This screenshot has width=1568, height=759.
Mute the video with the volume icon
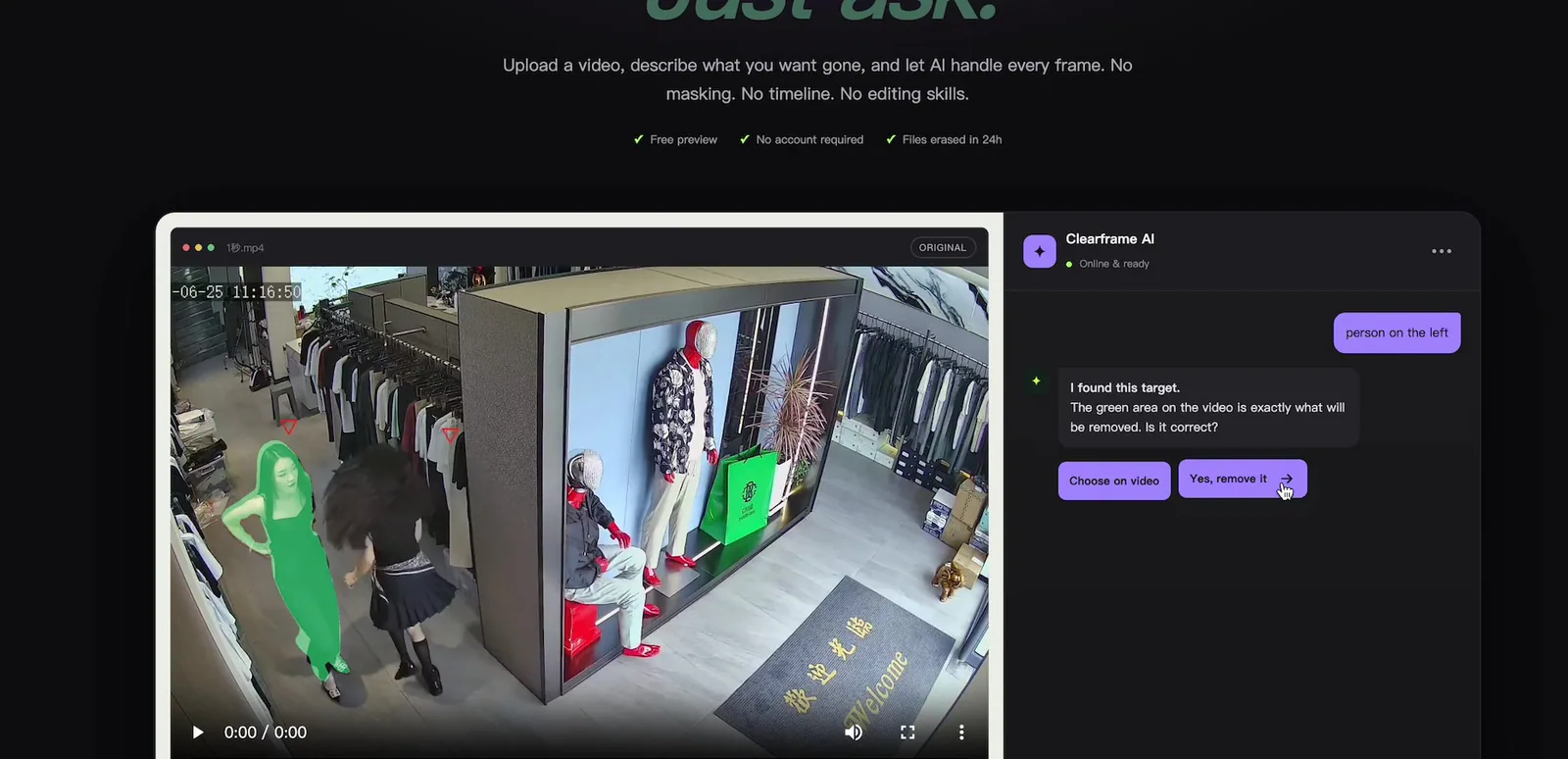854,733
